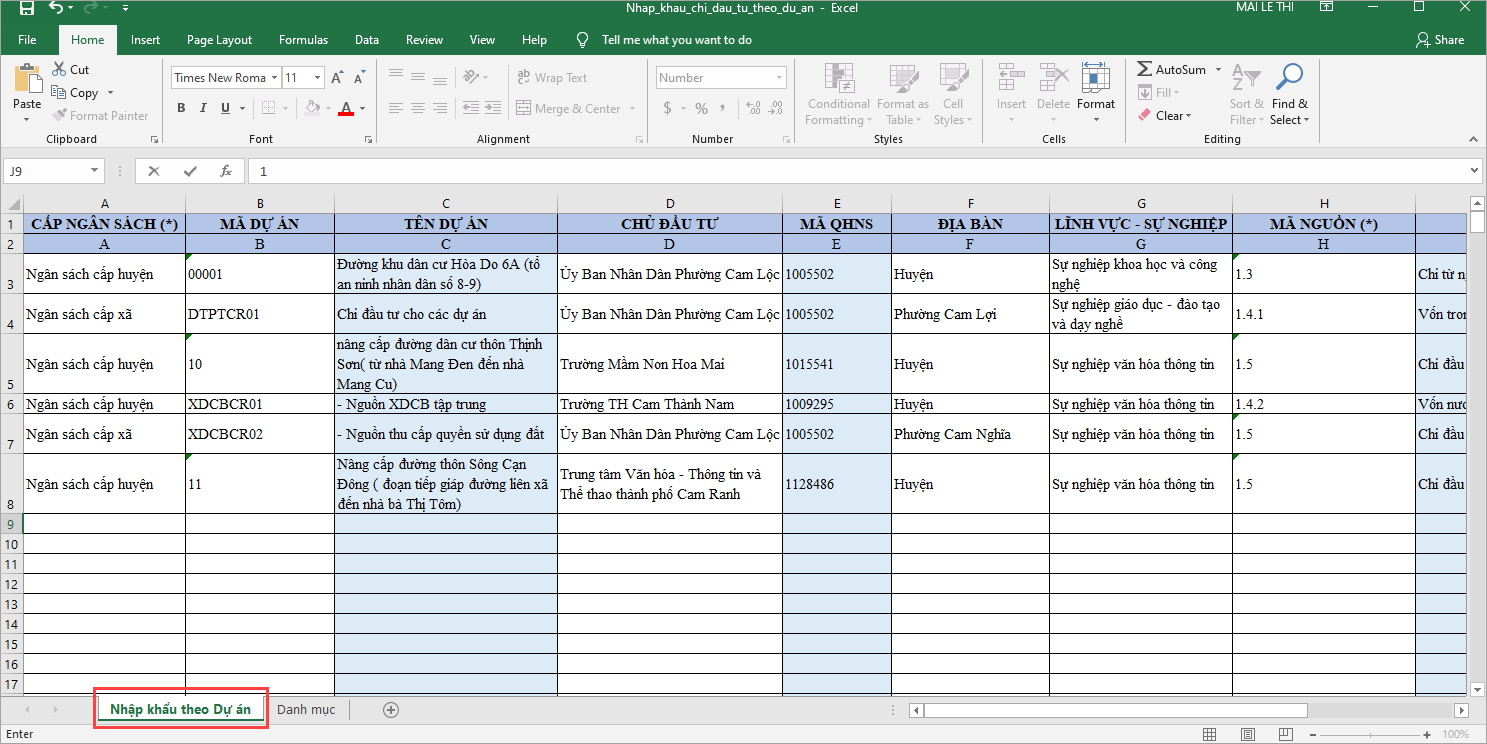Expand the Number format dropdown
The image size is (1487, 744).
pos(779,78)
